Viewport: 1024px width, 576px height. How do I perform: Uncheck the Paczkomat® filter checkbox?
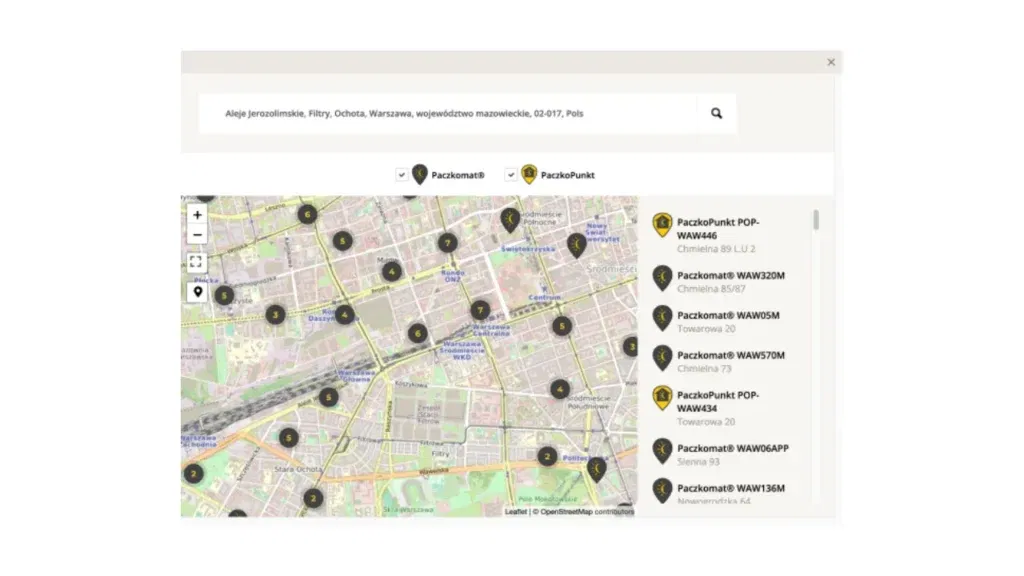tap(401, 174)
